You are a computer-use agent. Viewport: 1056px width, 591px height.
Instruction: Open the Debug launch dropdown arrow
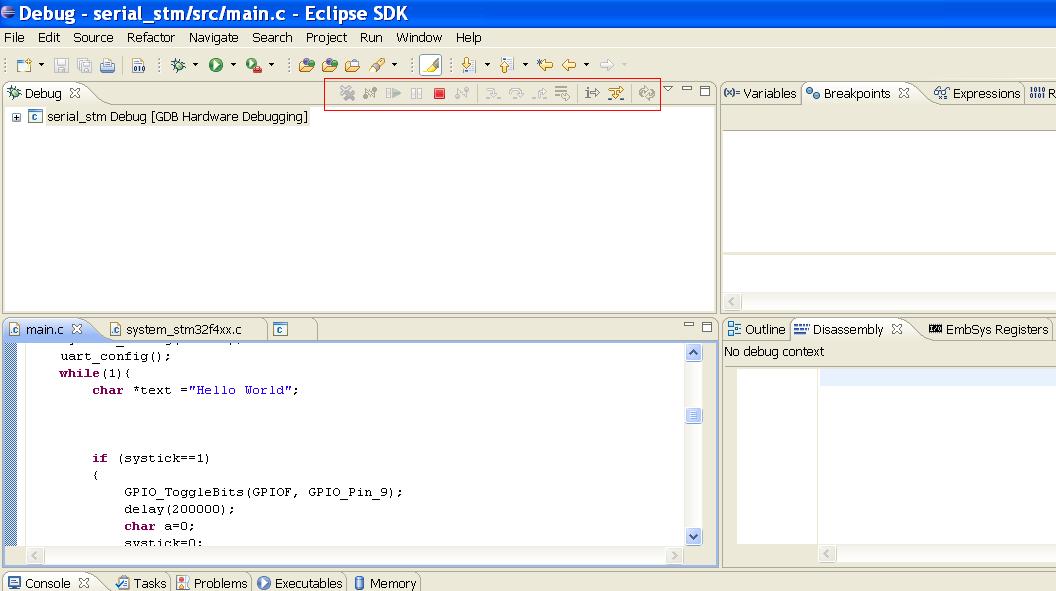coord(195,65)
